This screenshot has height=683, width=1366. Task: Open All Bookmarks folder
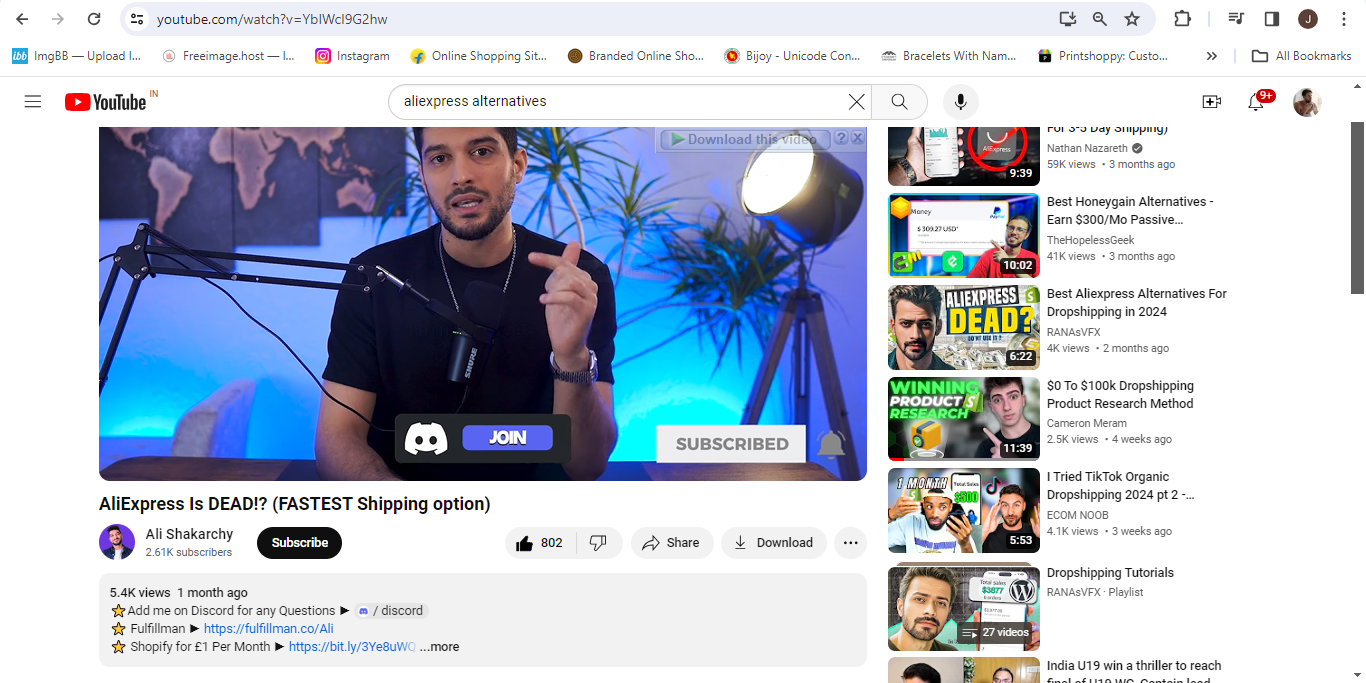1302,56
